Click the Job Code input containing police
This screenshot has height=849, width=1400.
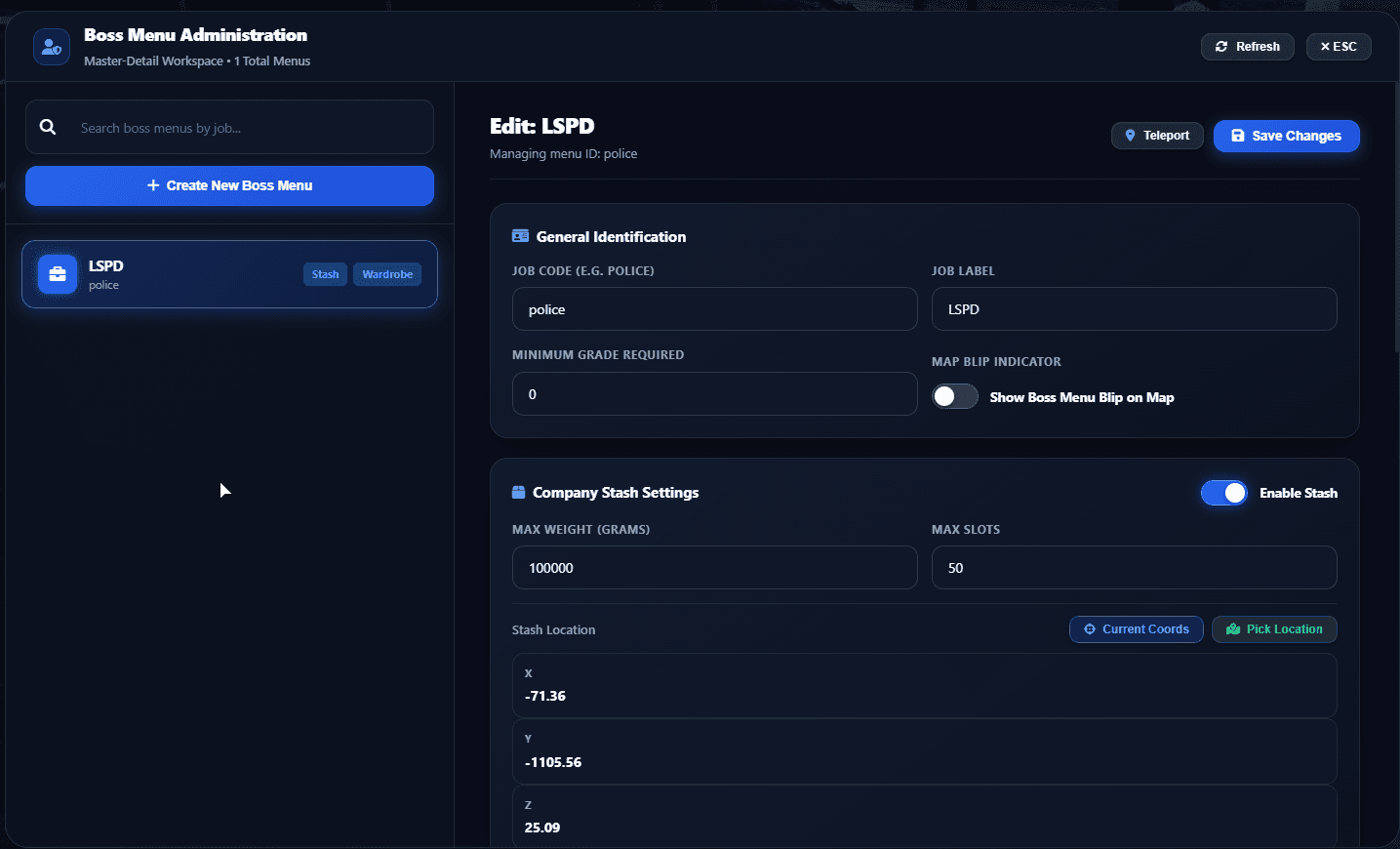tap(715, 309)
